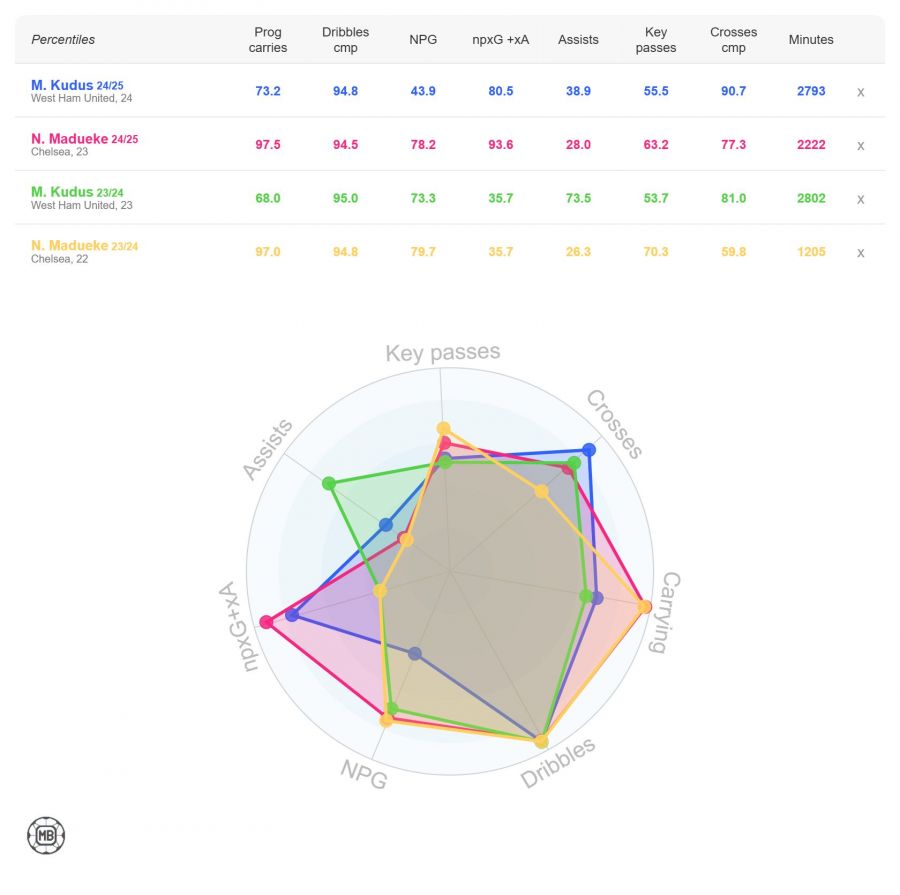Open N. Madueke 24/25 player name

coord(69,139)
